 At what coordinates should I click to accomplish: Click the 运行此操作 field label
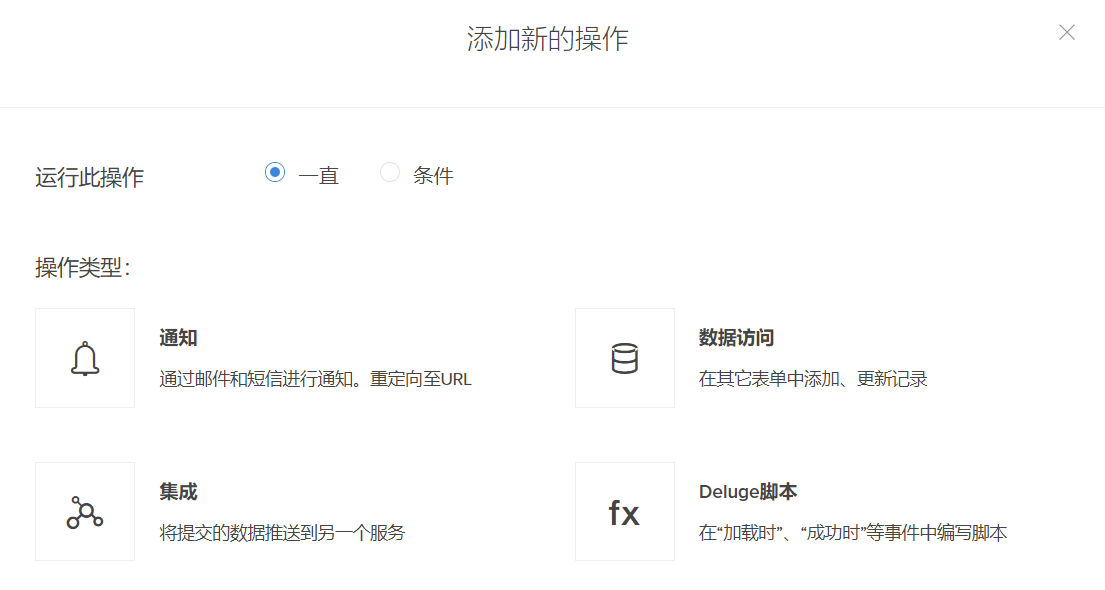[x=89, y=178]
